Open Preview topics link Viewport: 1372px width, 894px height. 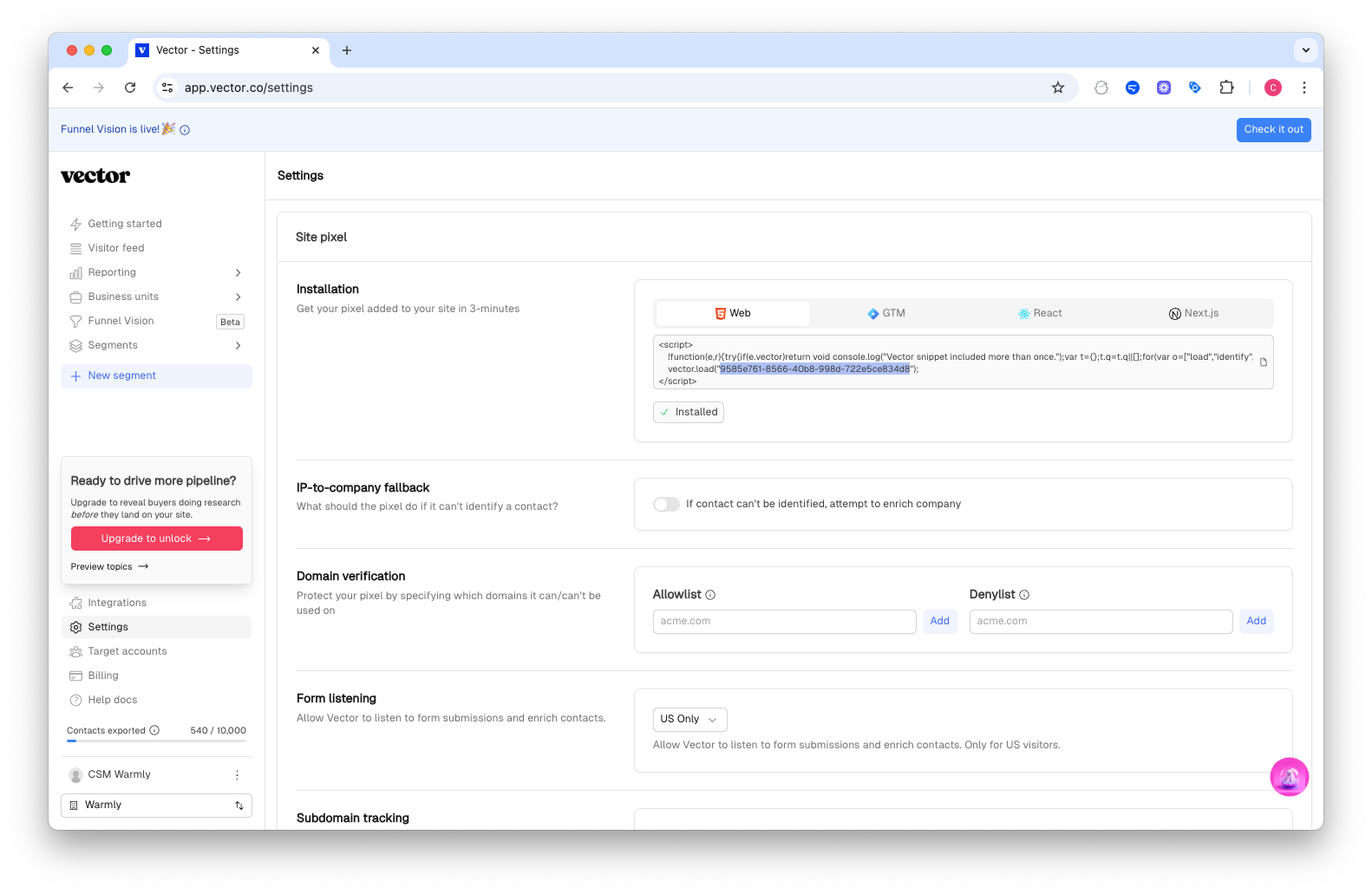(109, 567)
